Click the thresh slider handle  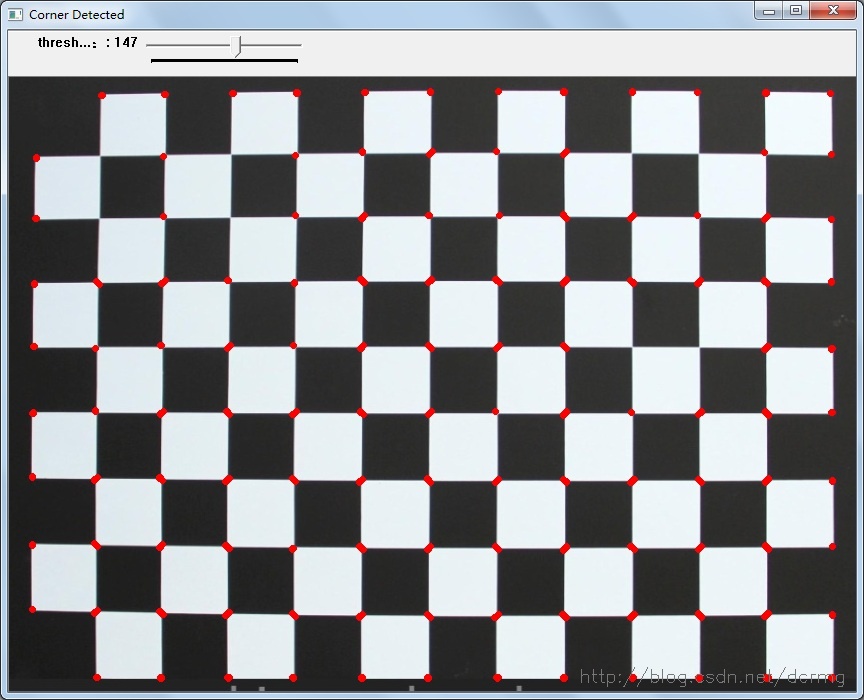click(x=236, y=46)
